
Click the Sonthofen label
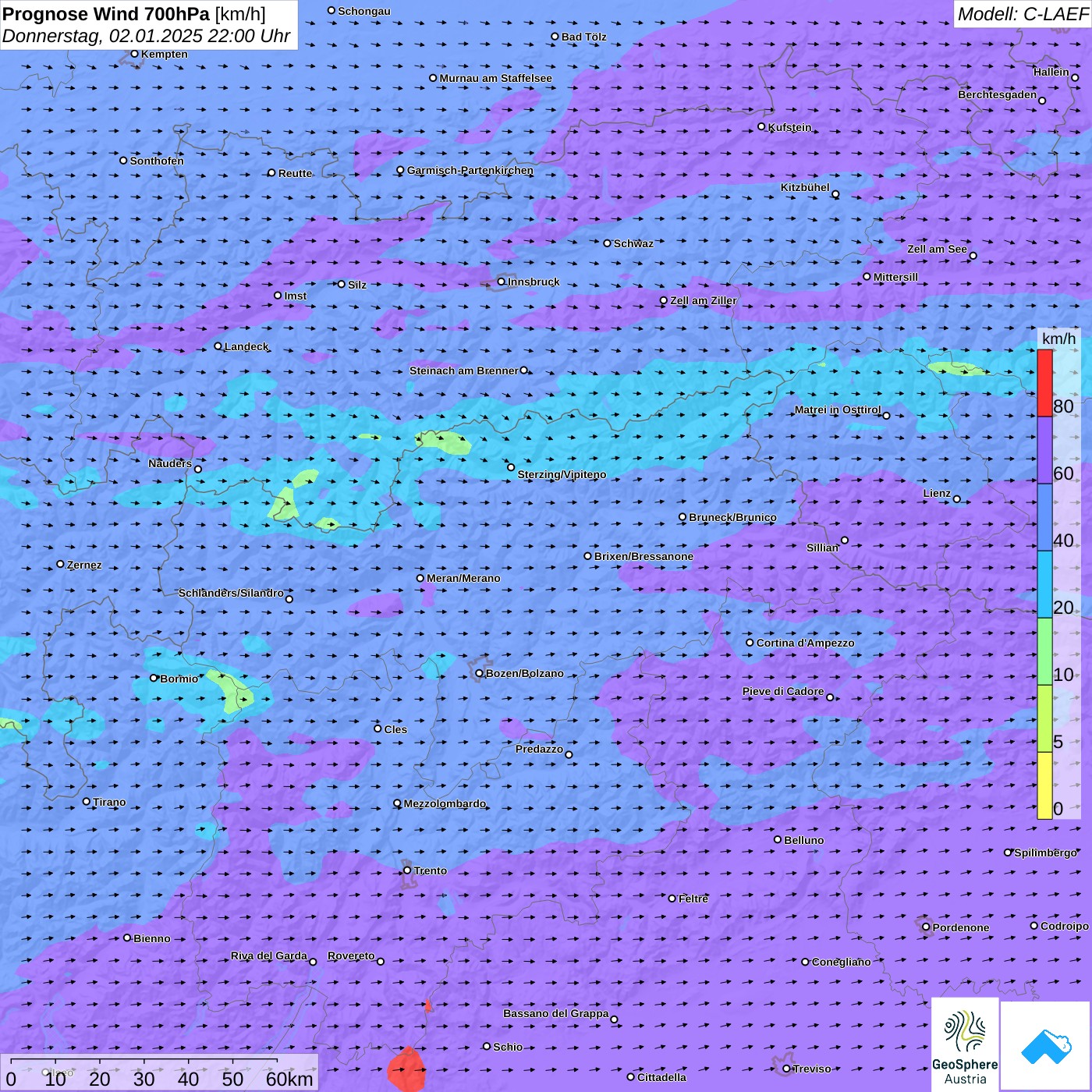pos(157,161)
